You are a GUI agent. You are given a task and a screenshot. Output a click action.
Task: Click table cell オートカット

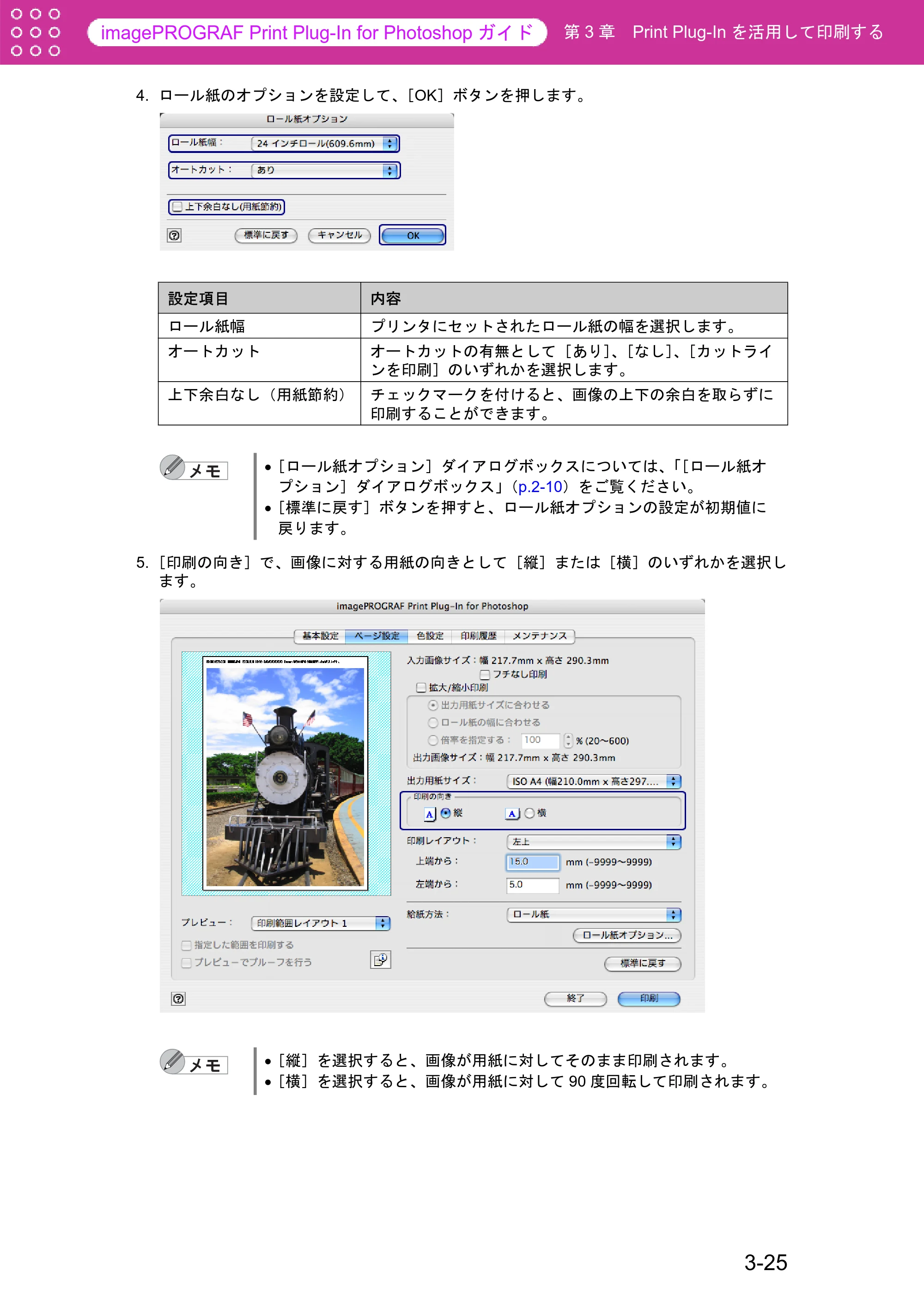click(259, 360)
